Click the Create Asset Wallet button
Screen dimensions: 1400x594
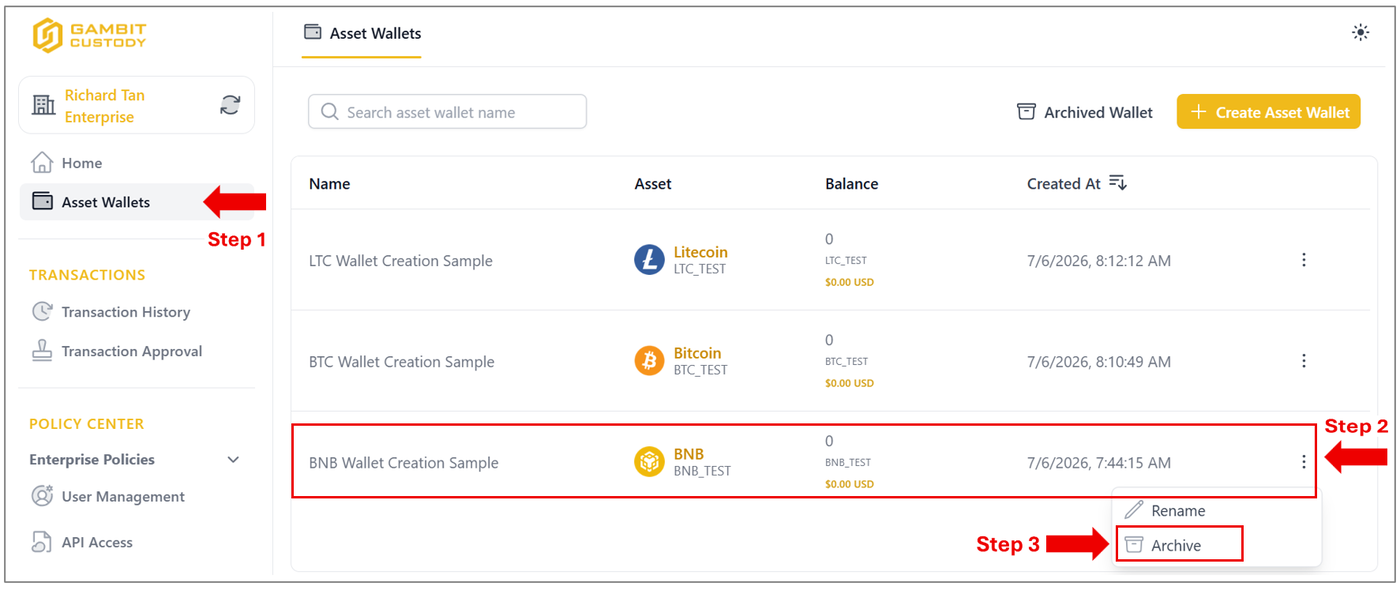pos(1268,112)
